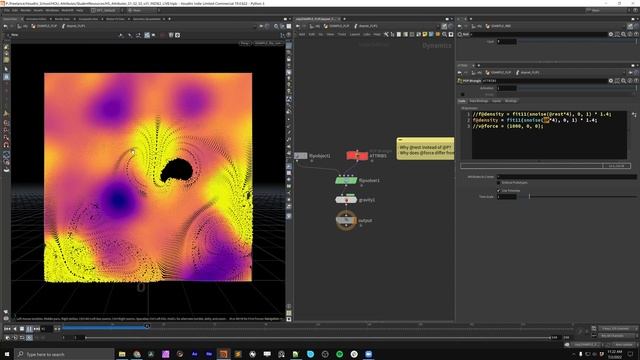Viewport: 640px width, 360px height.
Task: Open the desktop layout selector dropdown
Action: [x=105, y=10]
